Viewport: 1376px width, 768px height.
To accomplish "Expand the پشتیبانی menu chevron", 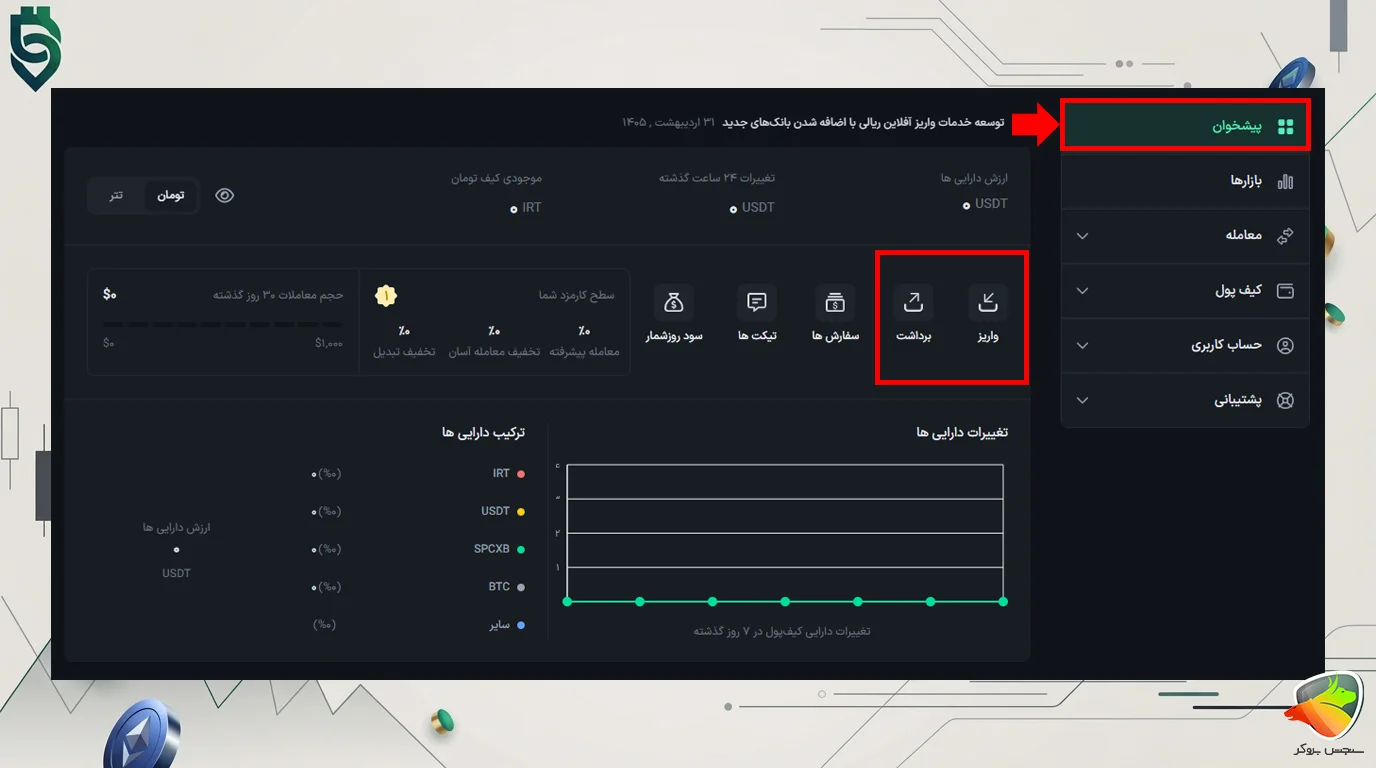I will [x=1082, y=400].
